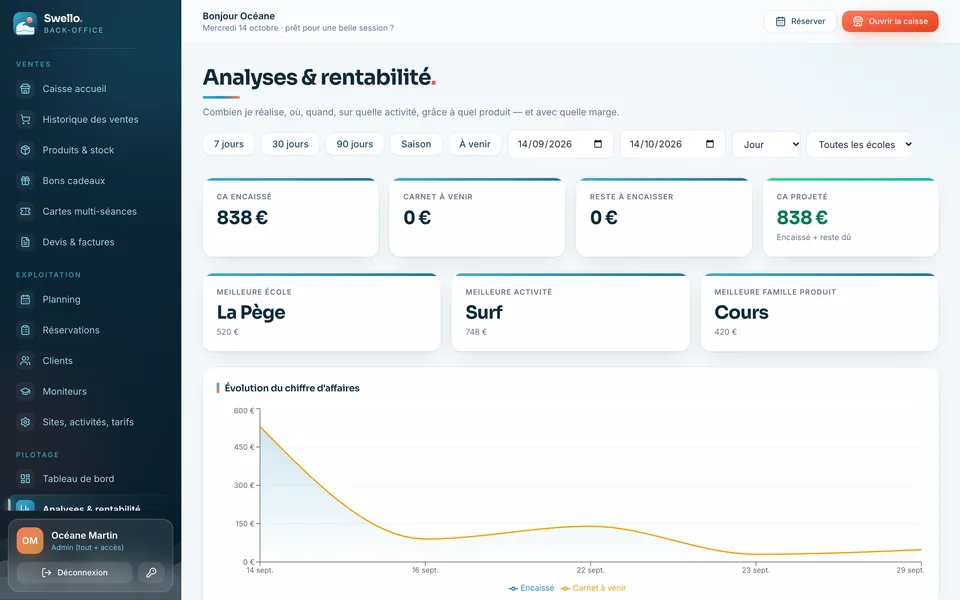The image size is (960, 600).
Task: Select the 7 jours period filter
Action: 228,144
